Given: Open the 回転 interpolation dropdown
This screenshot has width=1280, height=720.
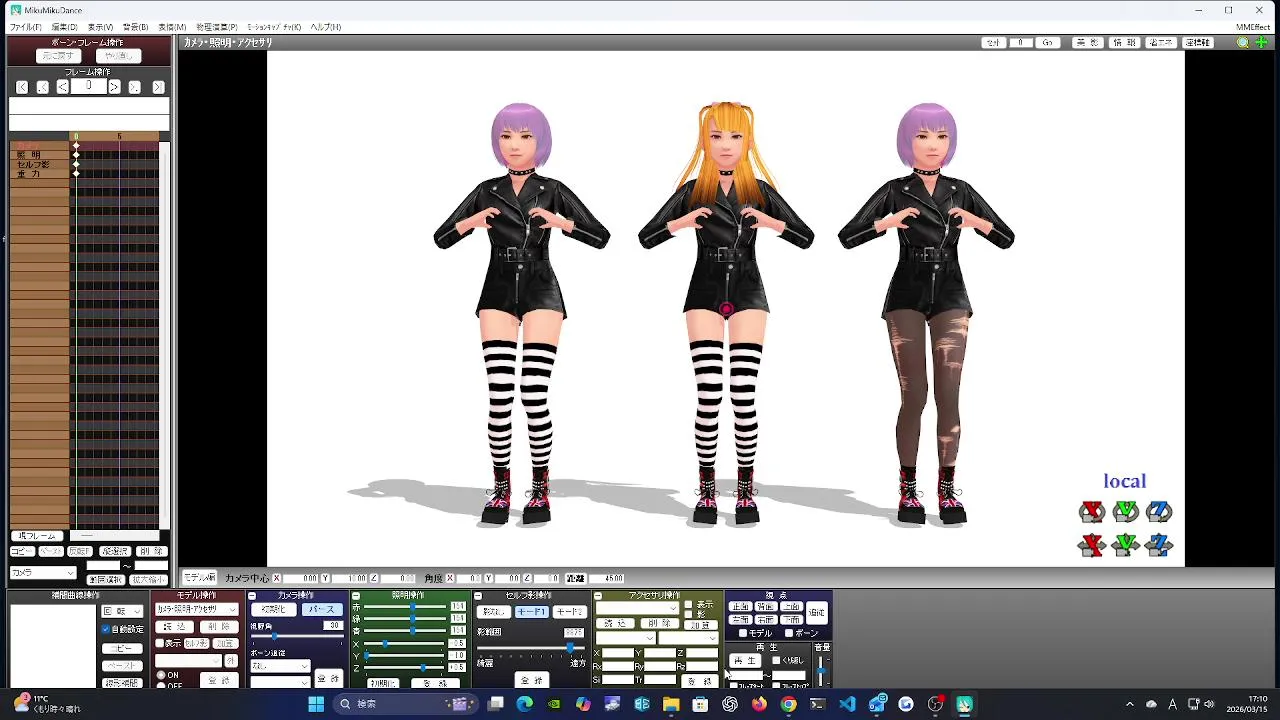Looking at the screenshot, I should pyautogui.click(x=122, y=611).
